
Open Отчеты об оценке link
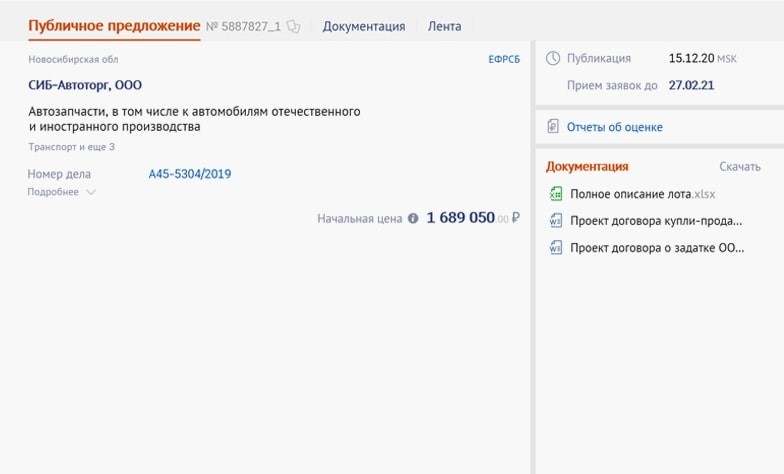coord(614,127)
